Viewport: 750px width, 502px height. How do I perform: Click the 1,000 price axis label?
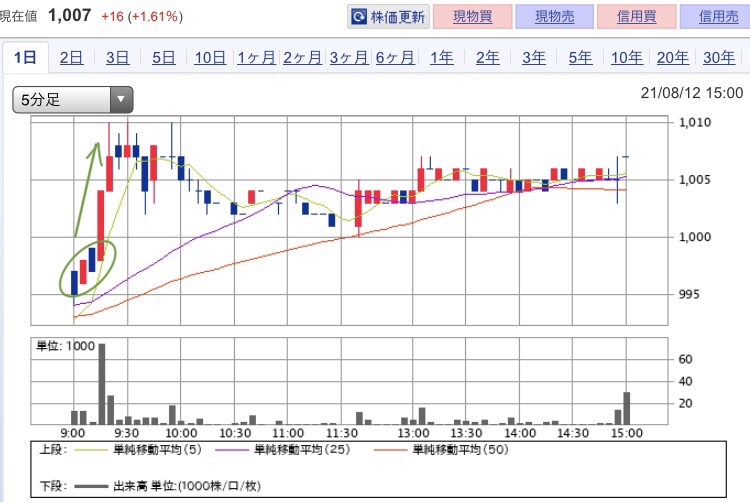click(695, 237)
